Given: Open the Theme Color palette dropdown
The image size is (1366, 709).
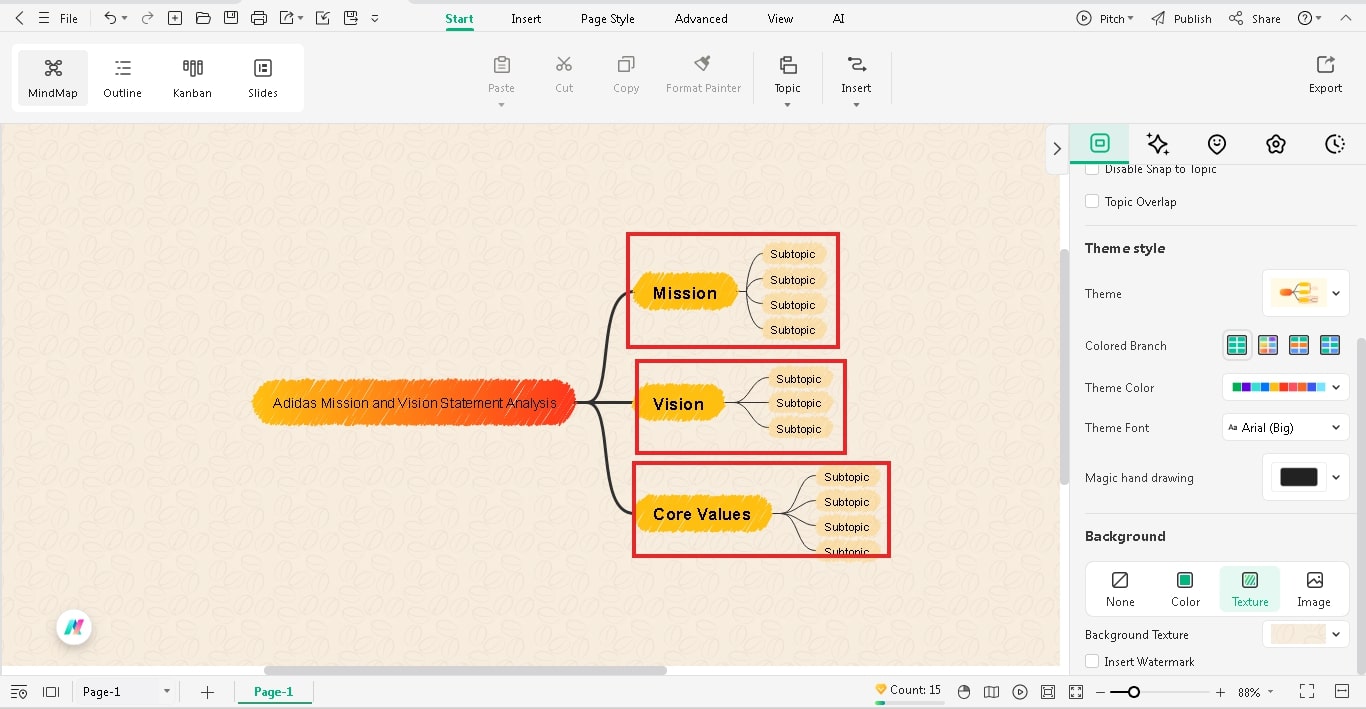Looking at the screenshot, I should coord(1286,387).
